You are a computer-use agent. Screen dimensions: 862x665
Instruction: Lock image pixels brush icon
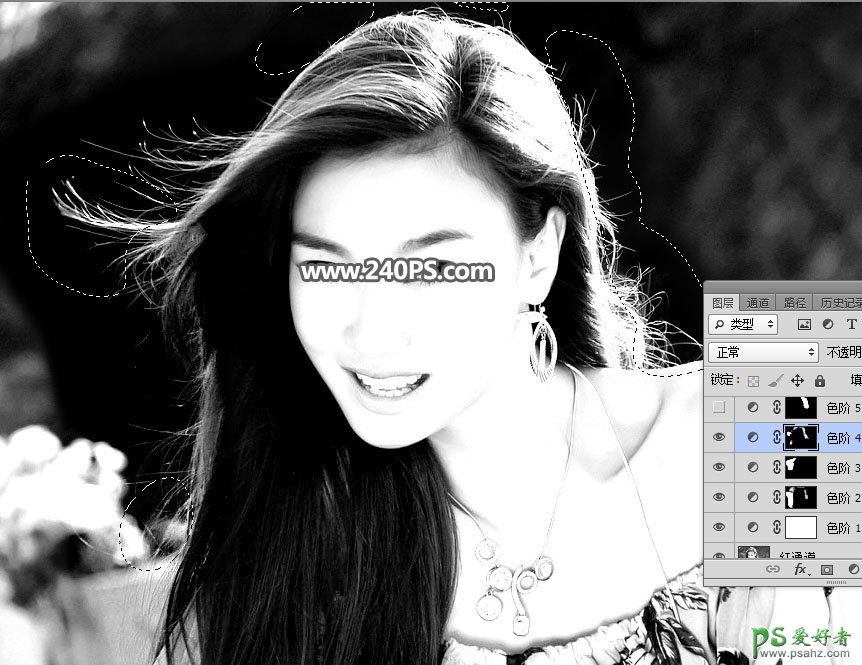tap(775, 380)
